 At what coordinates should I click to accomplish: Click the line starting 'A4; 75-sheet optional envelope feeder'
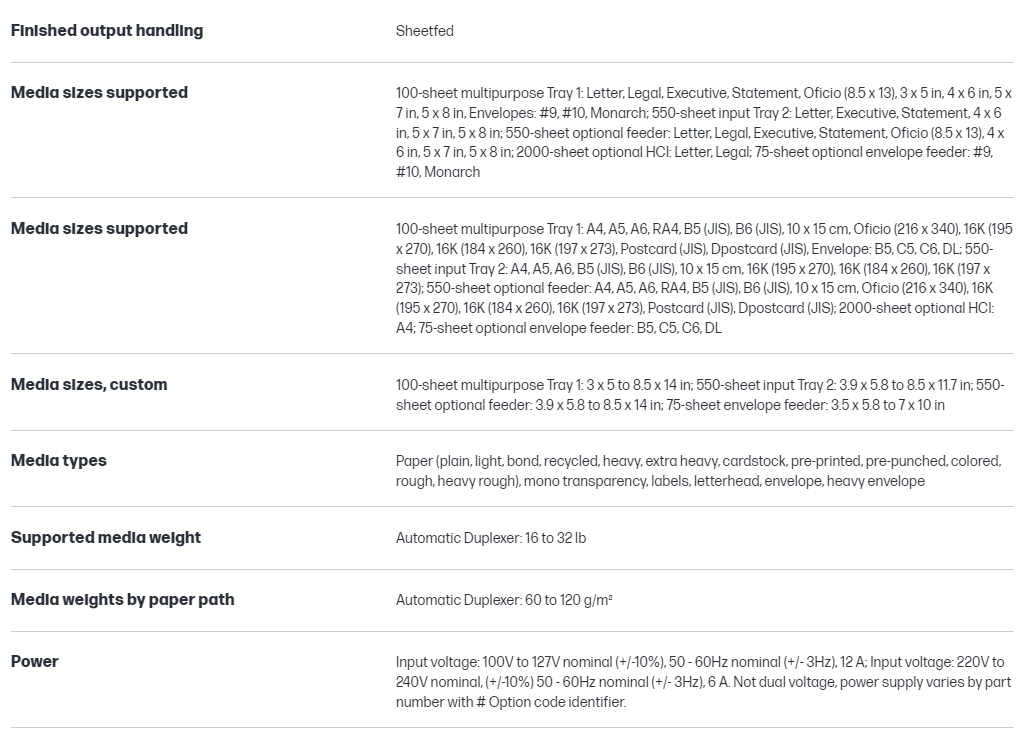click(x=558, y=328)
